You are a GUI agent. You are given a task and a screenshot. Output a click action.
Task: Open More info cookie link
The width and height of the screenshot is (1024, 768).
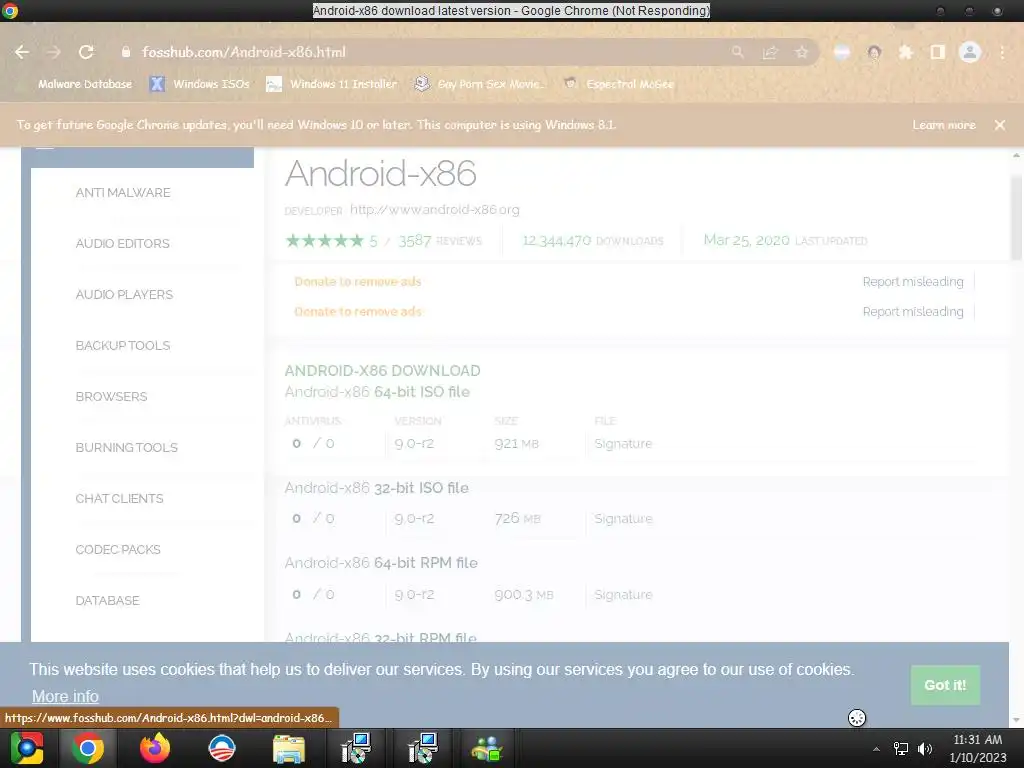click(x=65, y=697)
